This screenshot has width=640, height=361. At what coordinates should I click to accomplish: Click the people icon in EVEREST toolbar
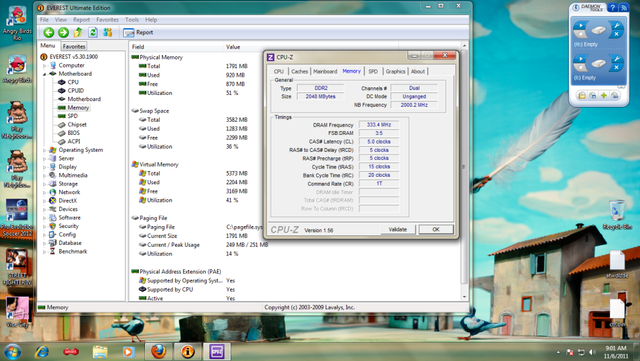[108, 32]
